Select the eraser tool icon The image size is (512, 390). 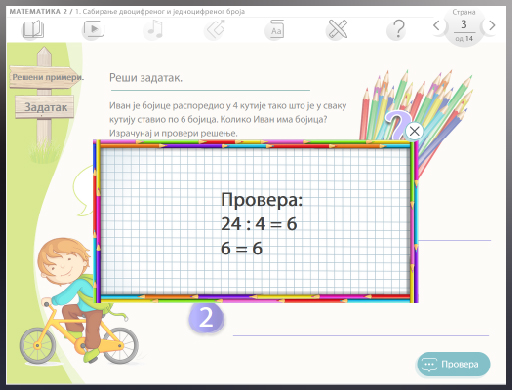tap(215, 30)
